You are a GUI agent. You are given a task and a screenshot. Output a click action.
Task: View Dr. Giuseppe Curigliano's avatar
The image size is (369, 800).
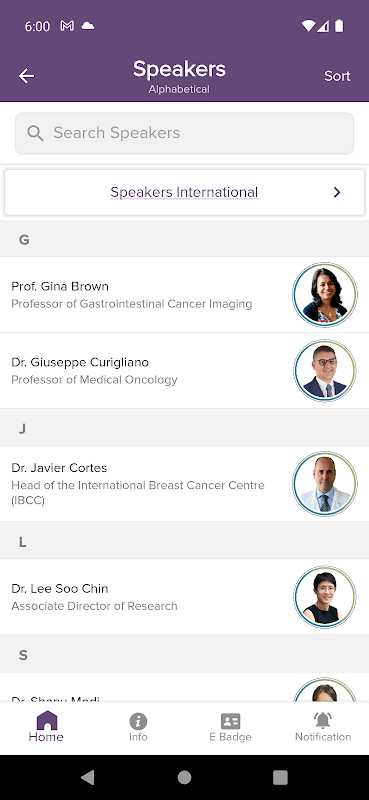[x=325, y=370]
